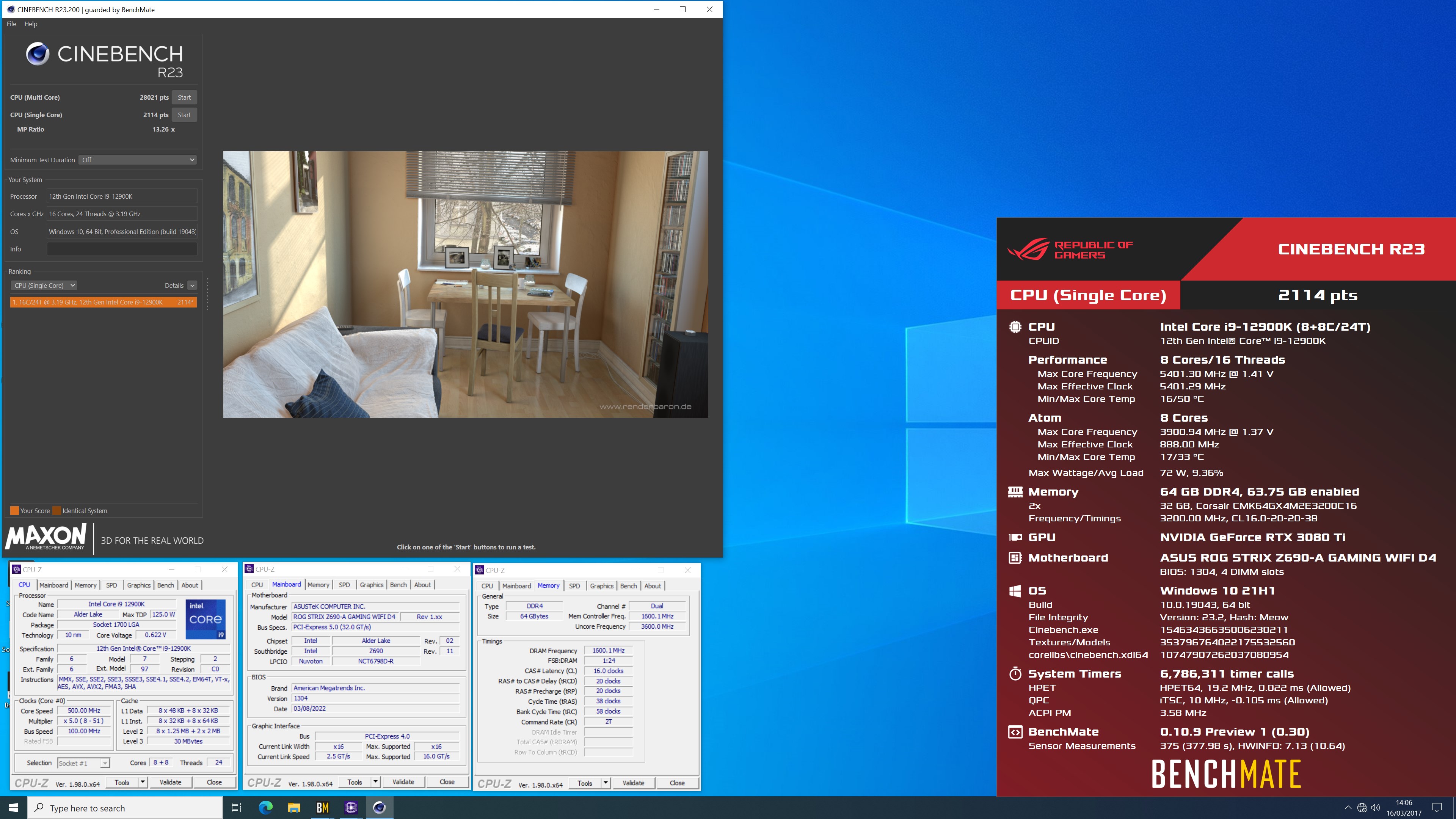
Task: Click the BenchMate code-bracket icon
Action: [1015, 732]
